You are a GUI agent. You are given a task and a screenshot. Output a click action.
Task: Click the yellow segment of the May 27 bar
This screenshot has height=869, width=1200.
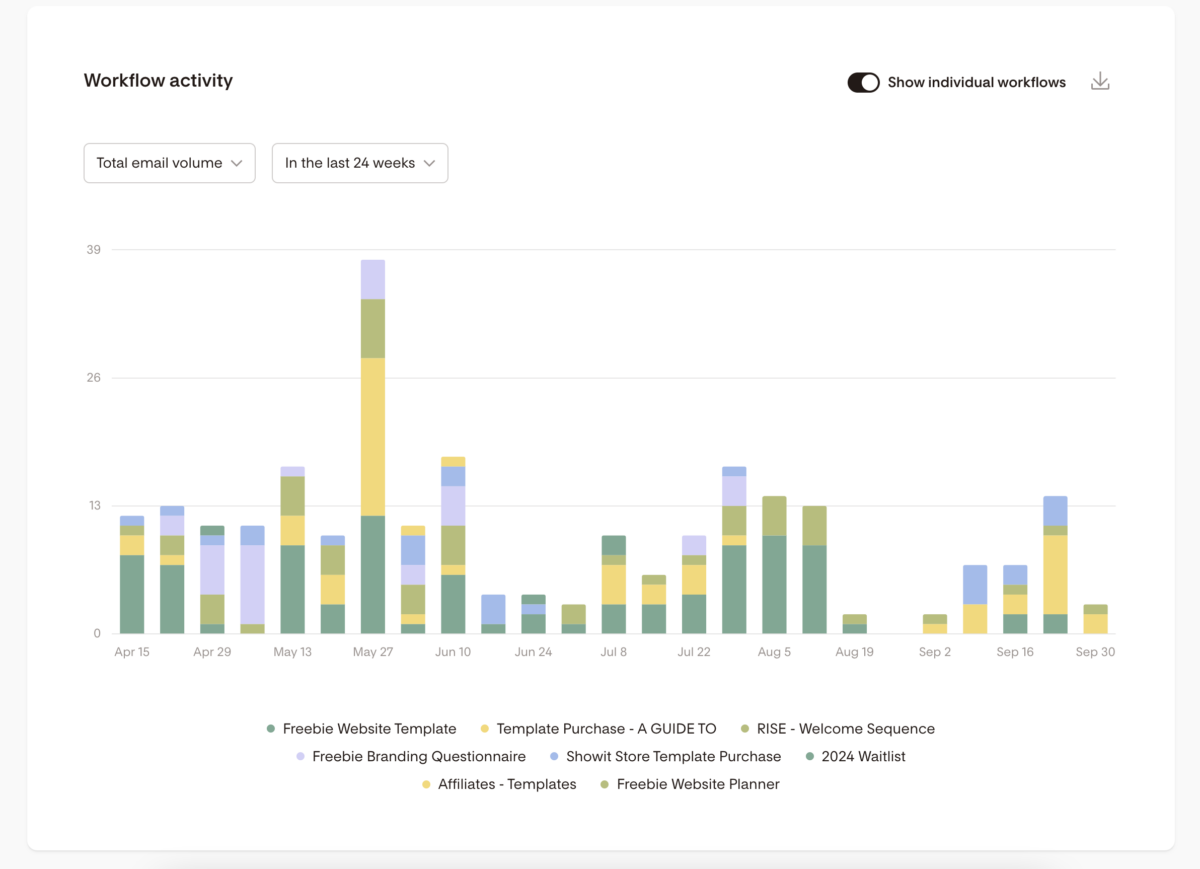tap(373, 436)
